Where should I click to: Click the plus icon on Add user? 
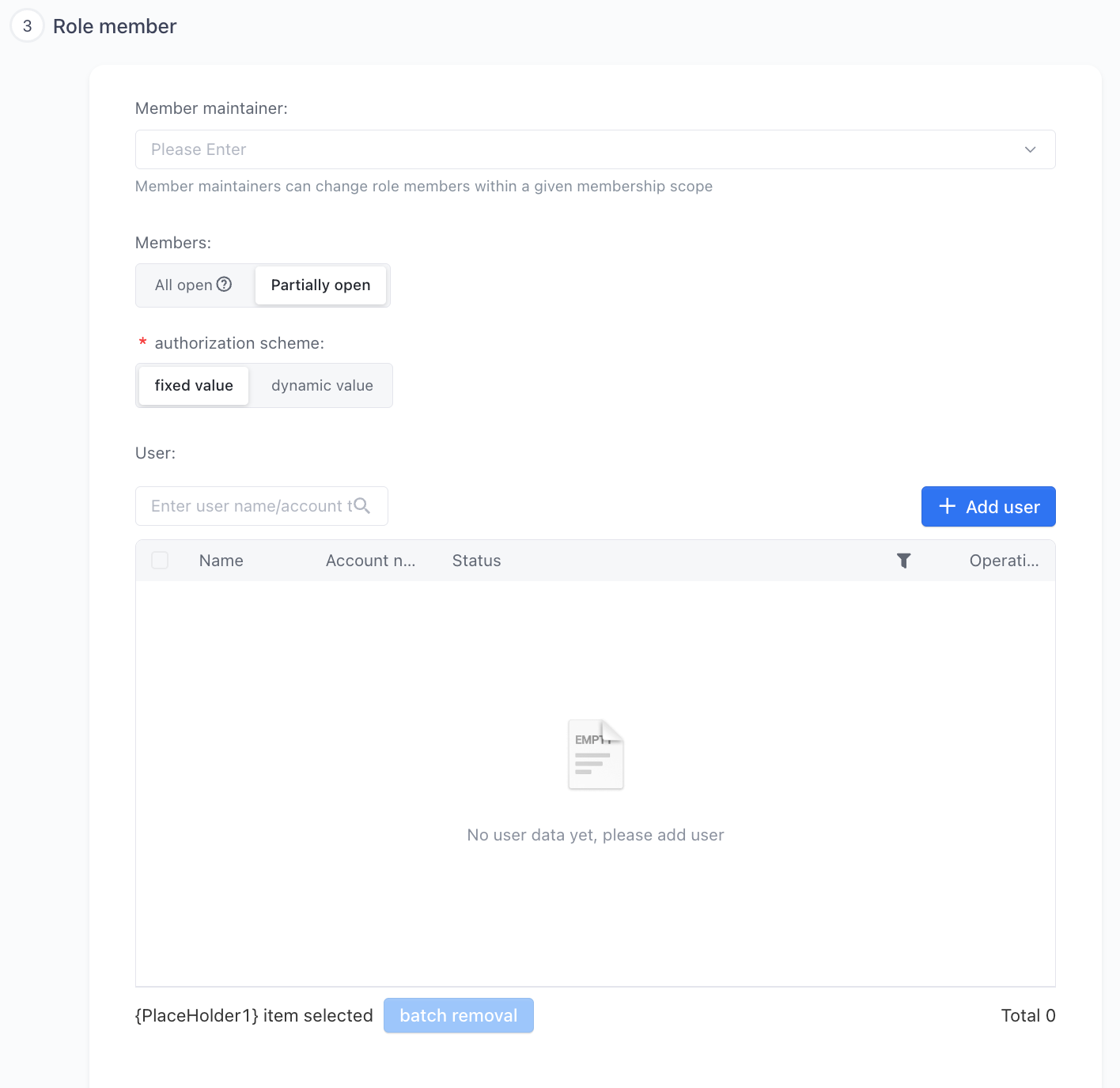click(x=947, y=506)
